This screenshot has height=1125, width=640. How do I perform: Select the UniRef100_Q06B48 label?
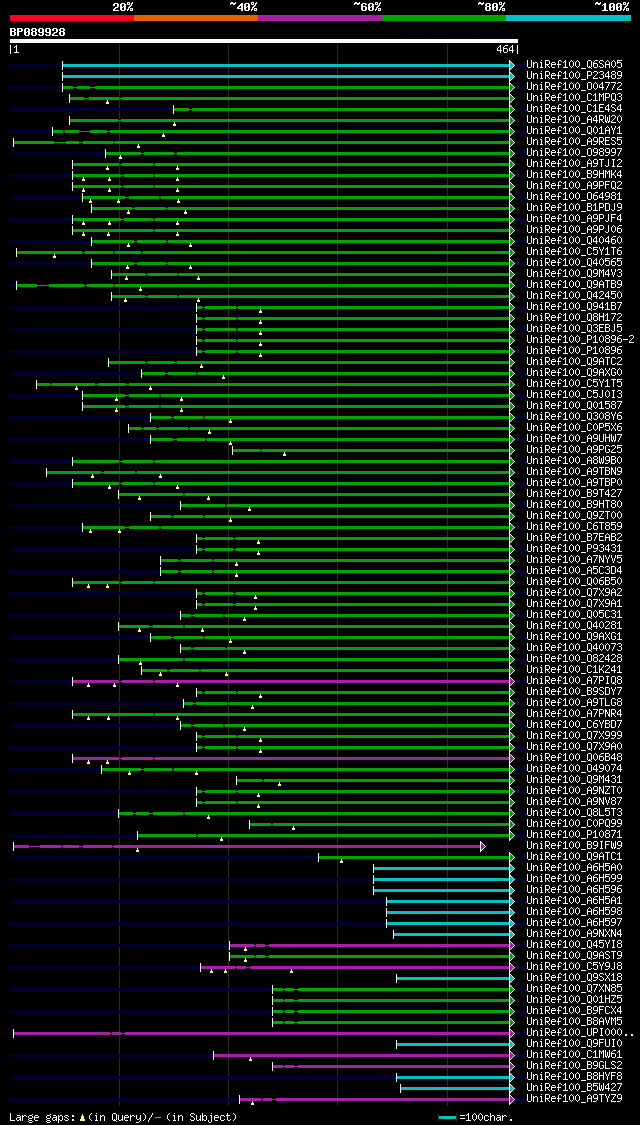[574, 757]
